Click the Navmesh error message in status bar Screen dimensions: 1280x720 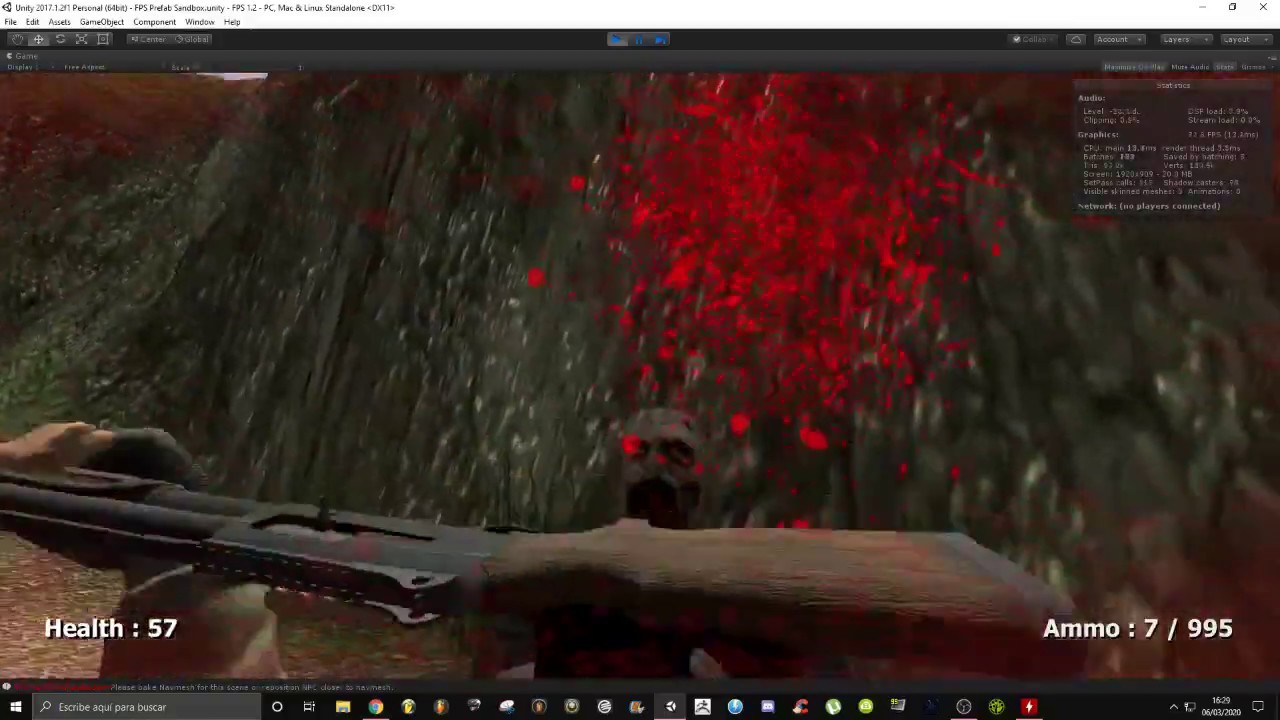(x=200, y=687)
